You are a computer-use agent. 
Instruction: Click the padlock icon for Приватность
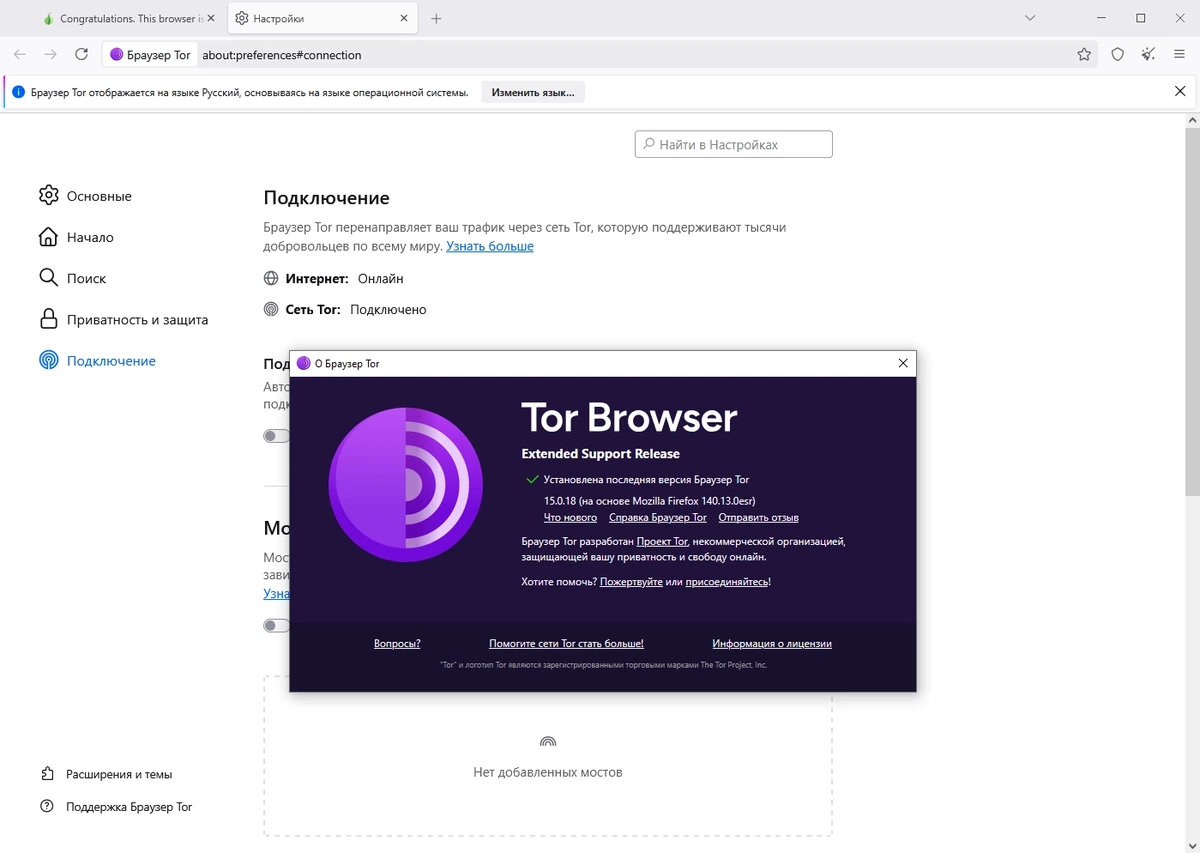click(x=48, y=319)
